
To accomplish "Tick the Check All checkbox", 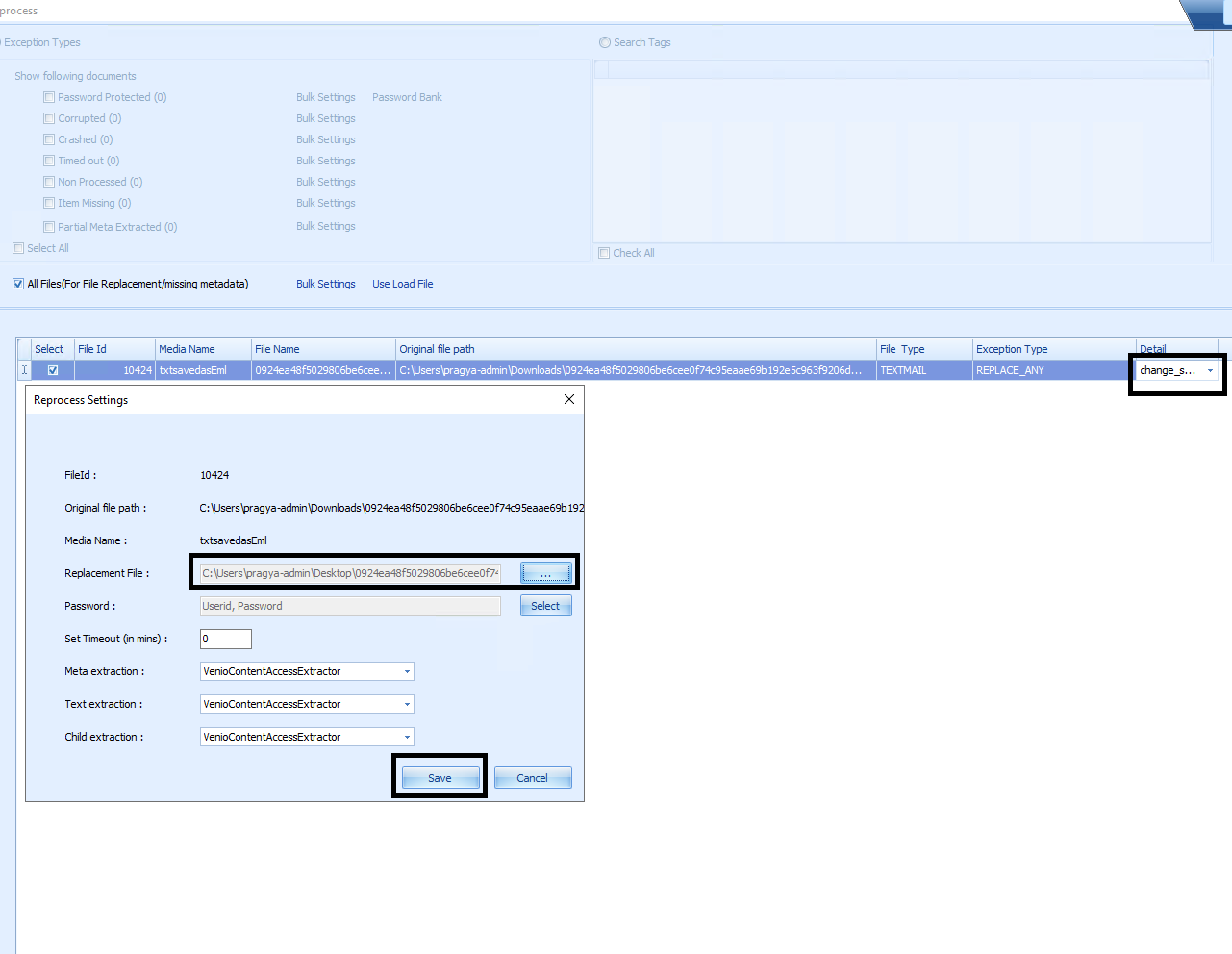I will 604,253.
